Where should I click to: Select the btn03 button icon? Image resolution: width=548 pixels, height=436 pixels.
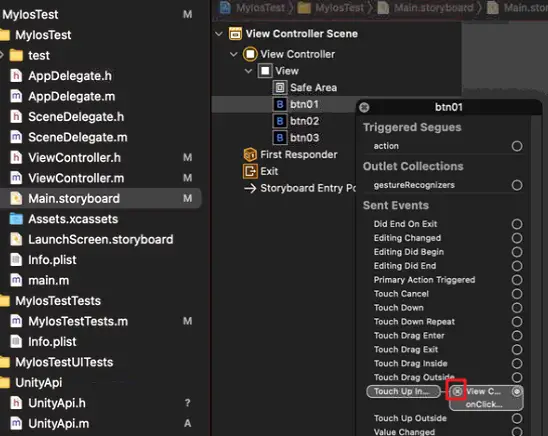(x=280, y=138)
